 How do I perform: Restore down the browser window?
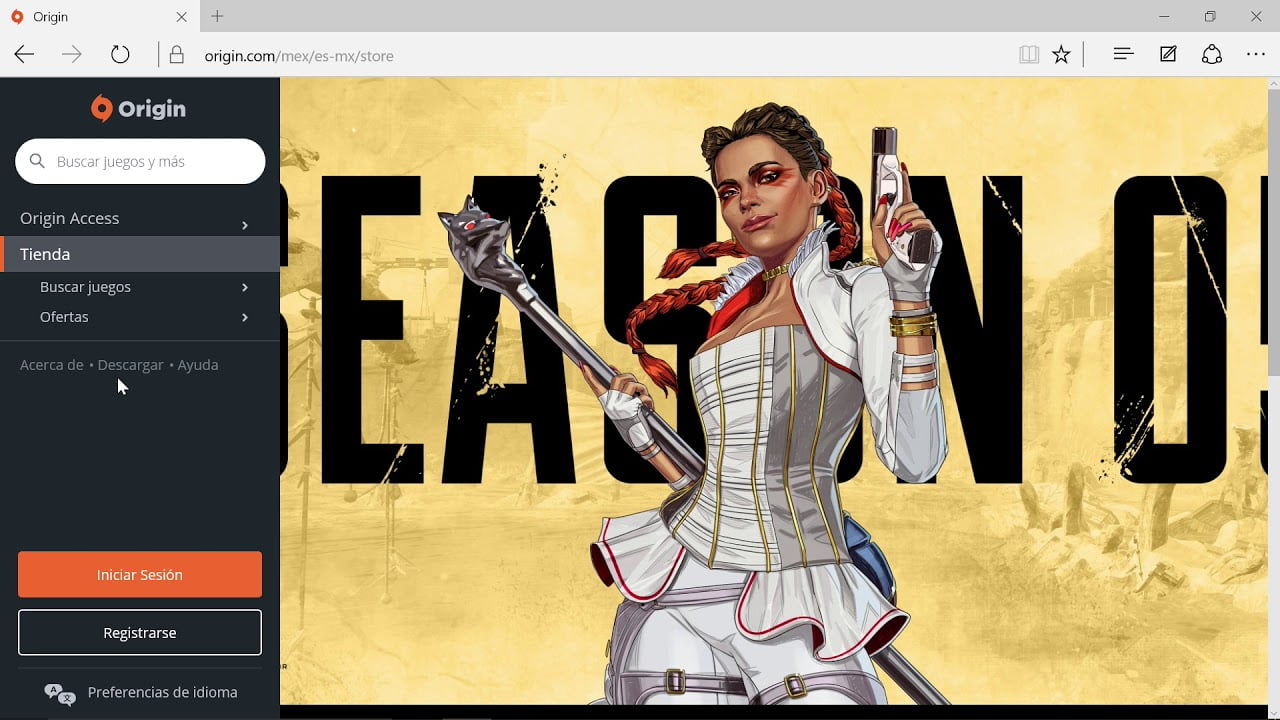pos(1210,16)
